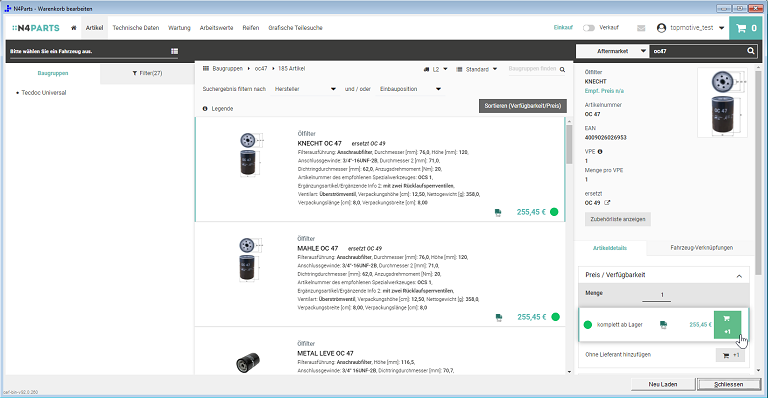Switch to the Filter(27) tab

(147, 73)
